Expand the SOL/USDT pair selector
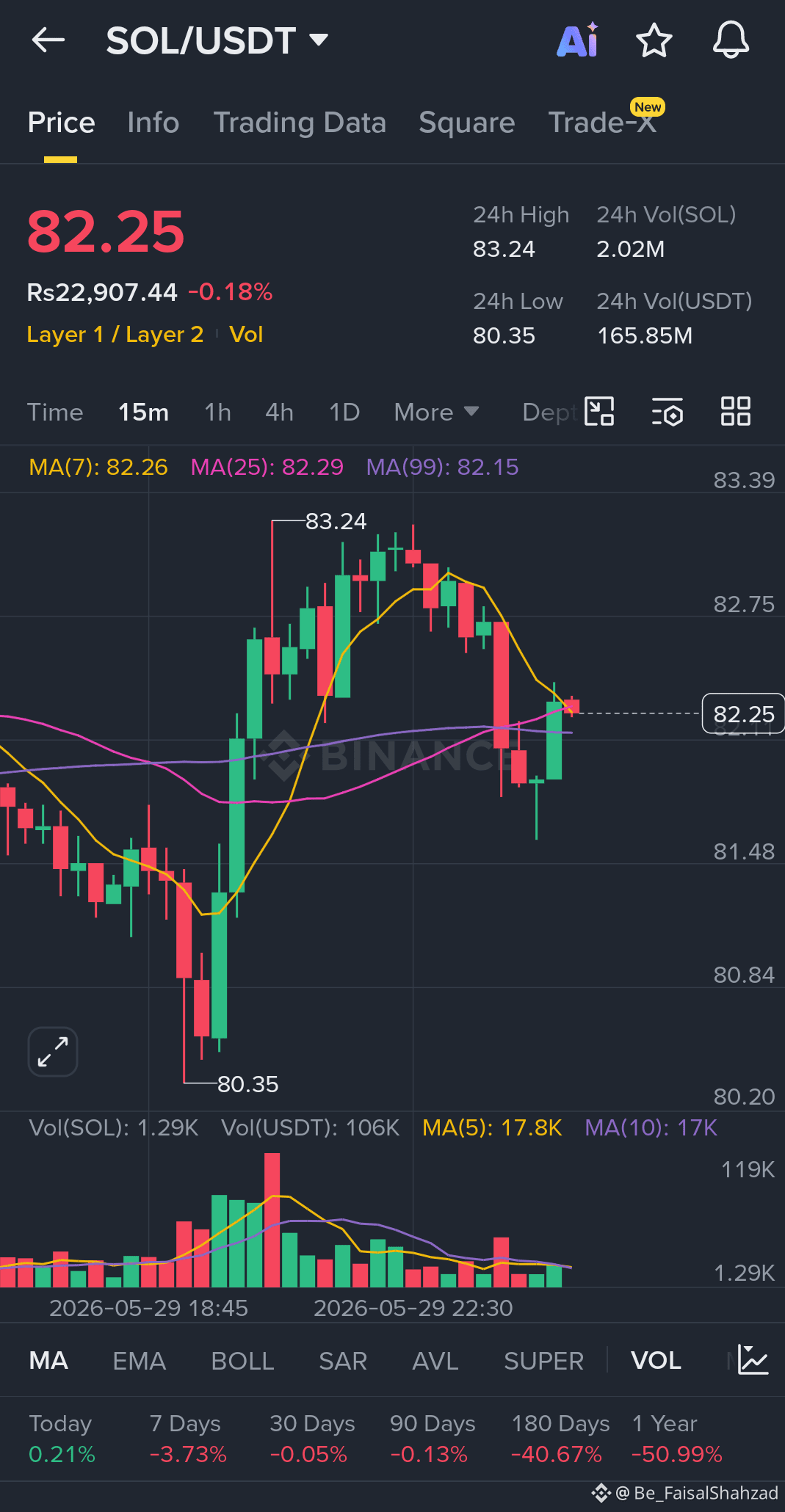This screenshot has height=1512, width=785. click(x=217, y=40)
